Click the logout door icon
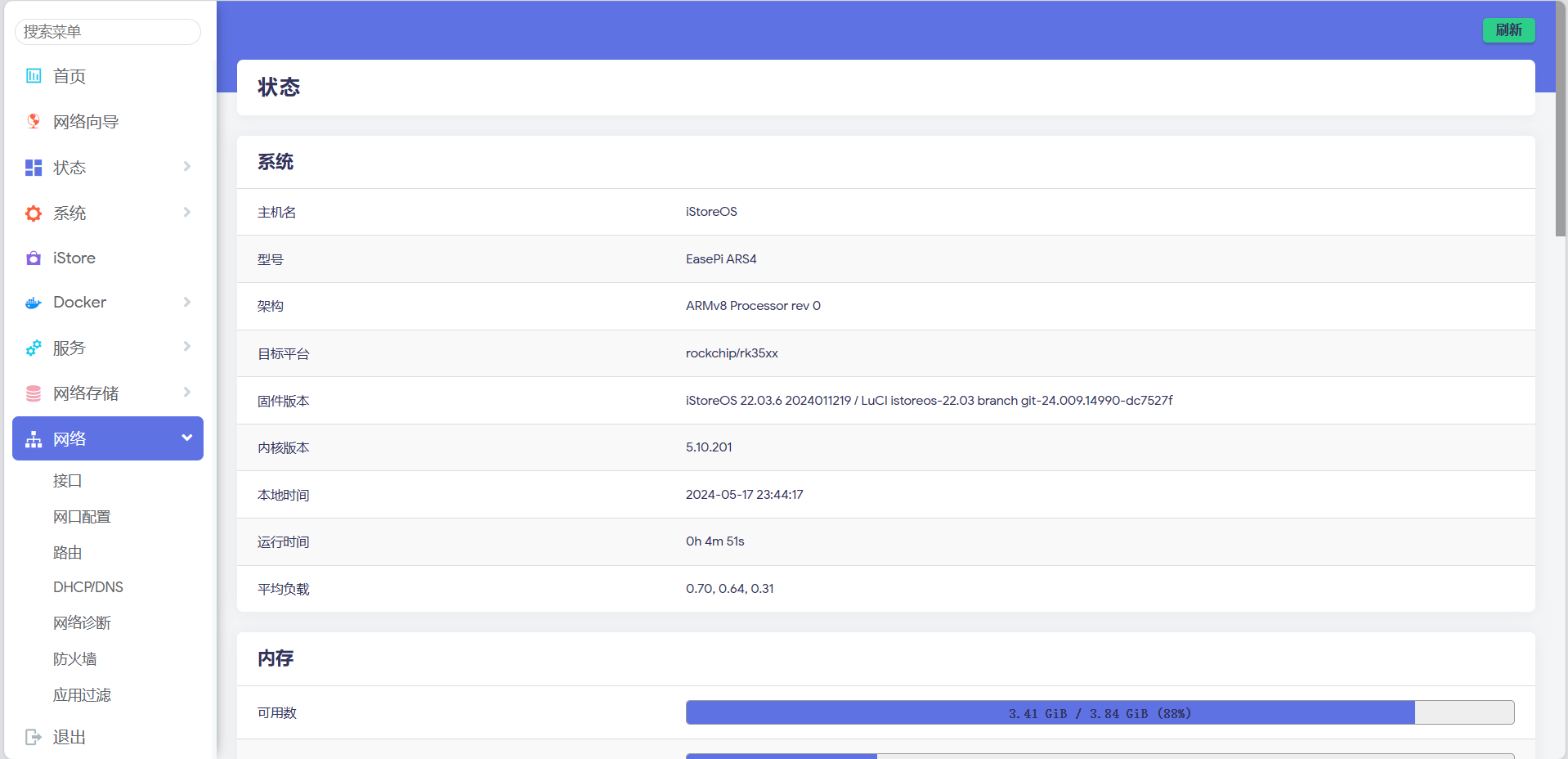The height and width of the screenshot is (759, 1568). pos(34,737)
